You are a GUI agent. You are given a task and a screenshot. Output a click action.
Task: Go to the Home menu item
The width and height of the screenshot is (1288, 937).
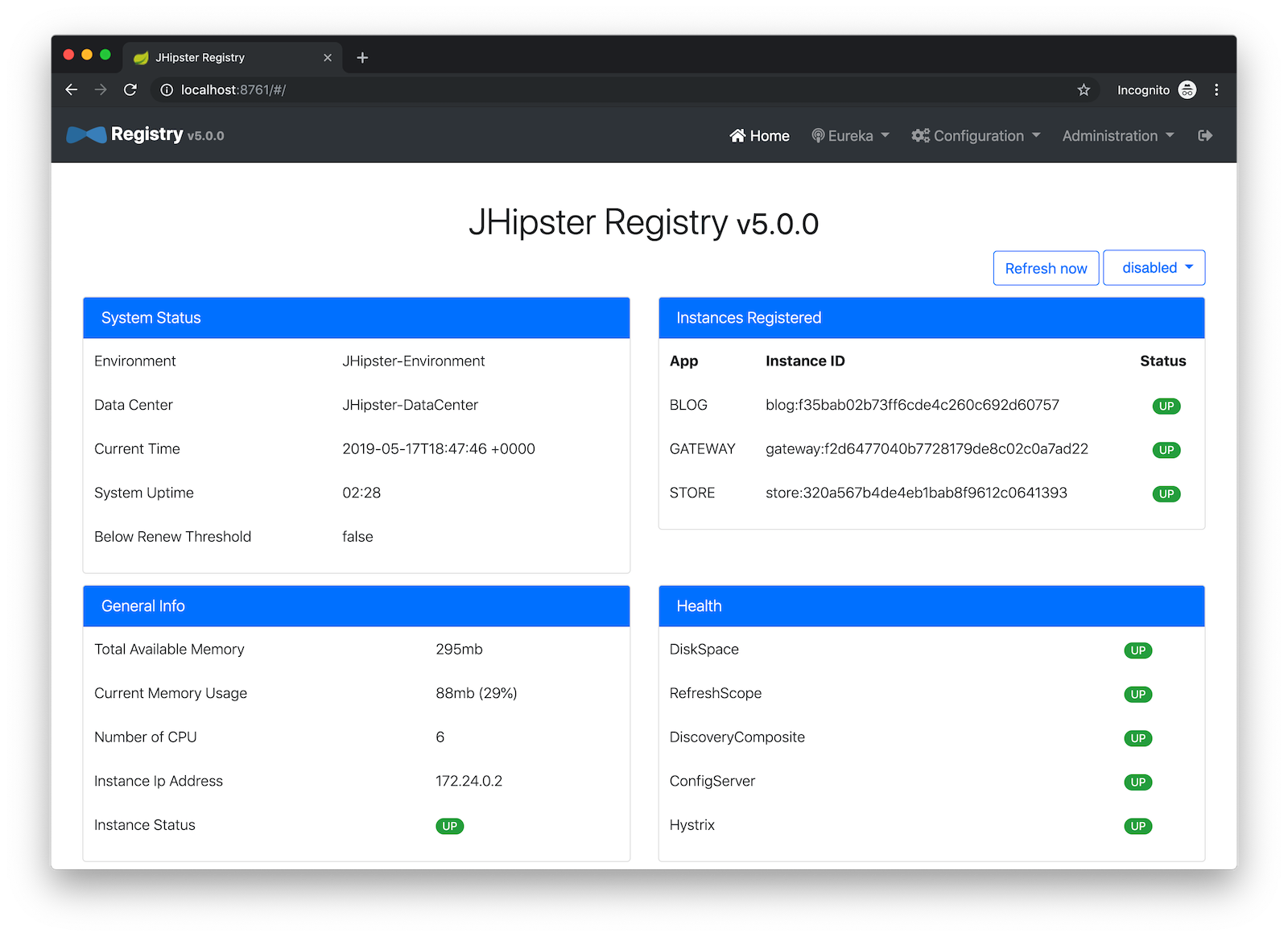pyautogui.click(x=759, y=136)
